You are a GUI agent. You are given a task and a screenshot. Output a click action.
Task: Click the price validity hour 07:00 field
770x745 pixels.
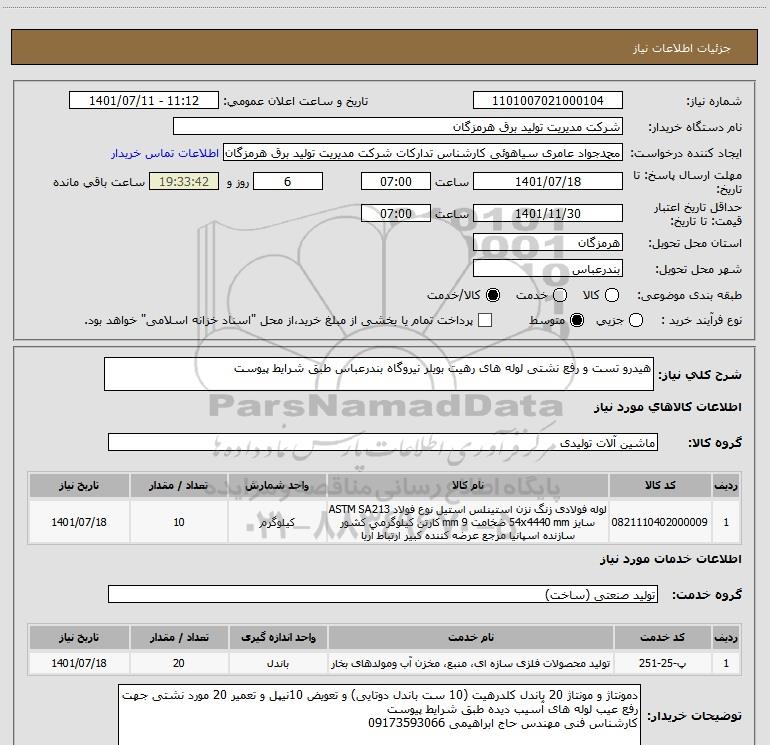point(396,213)
